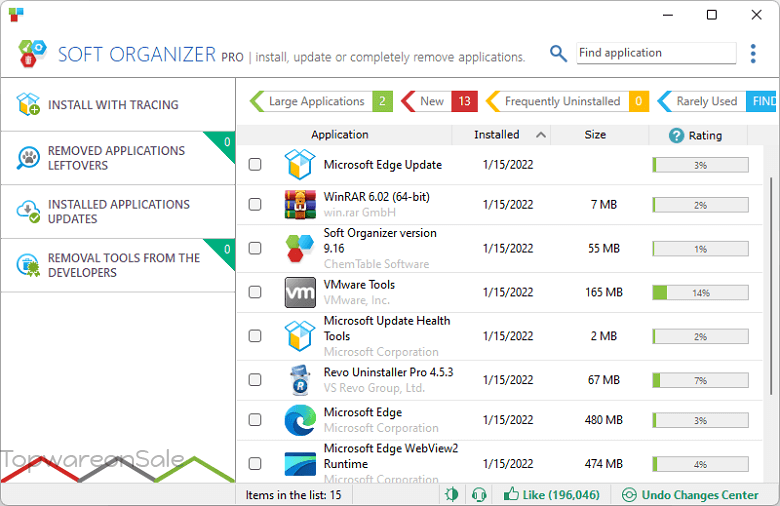Click the Revo Uninstaller 7% rating bar

(x=700, y=380)
